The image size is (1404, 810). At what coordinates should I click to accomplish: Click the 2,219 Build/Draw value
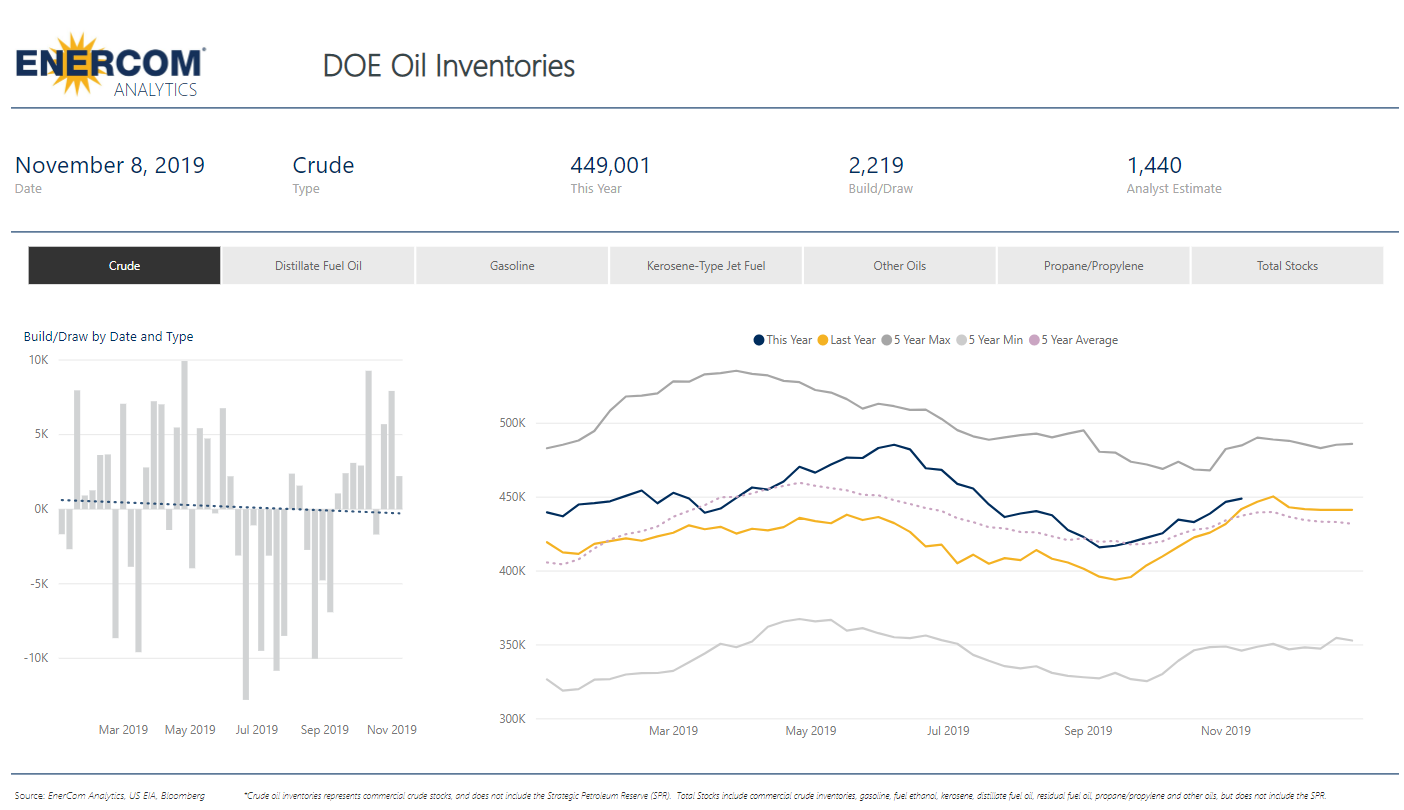876,166
